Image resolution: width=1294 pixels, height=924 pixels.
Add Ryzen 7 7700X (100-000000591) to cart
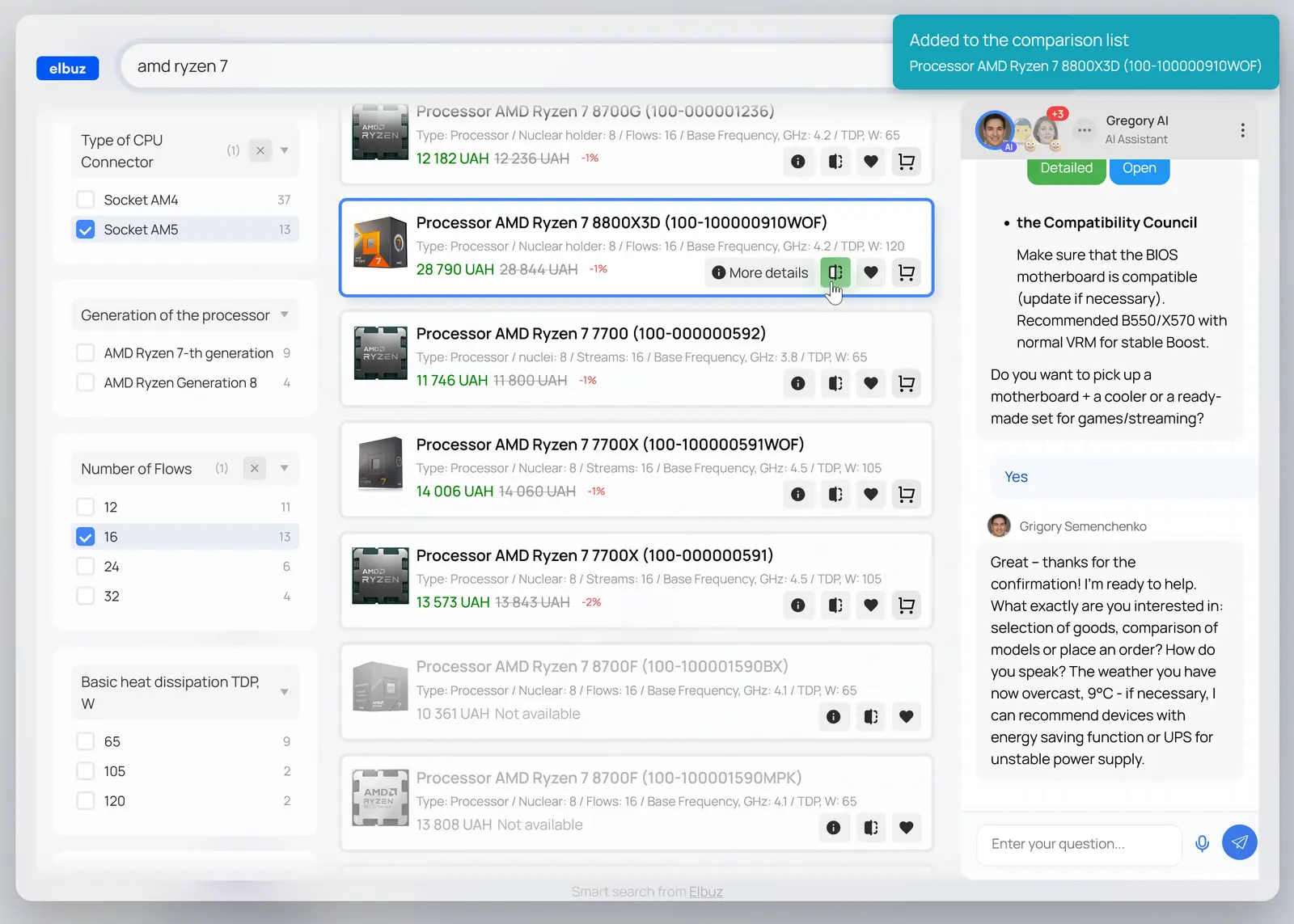click(x=907, y=605)
